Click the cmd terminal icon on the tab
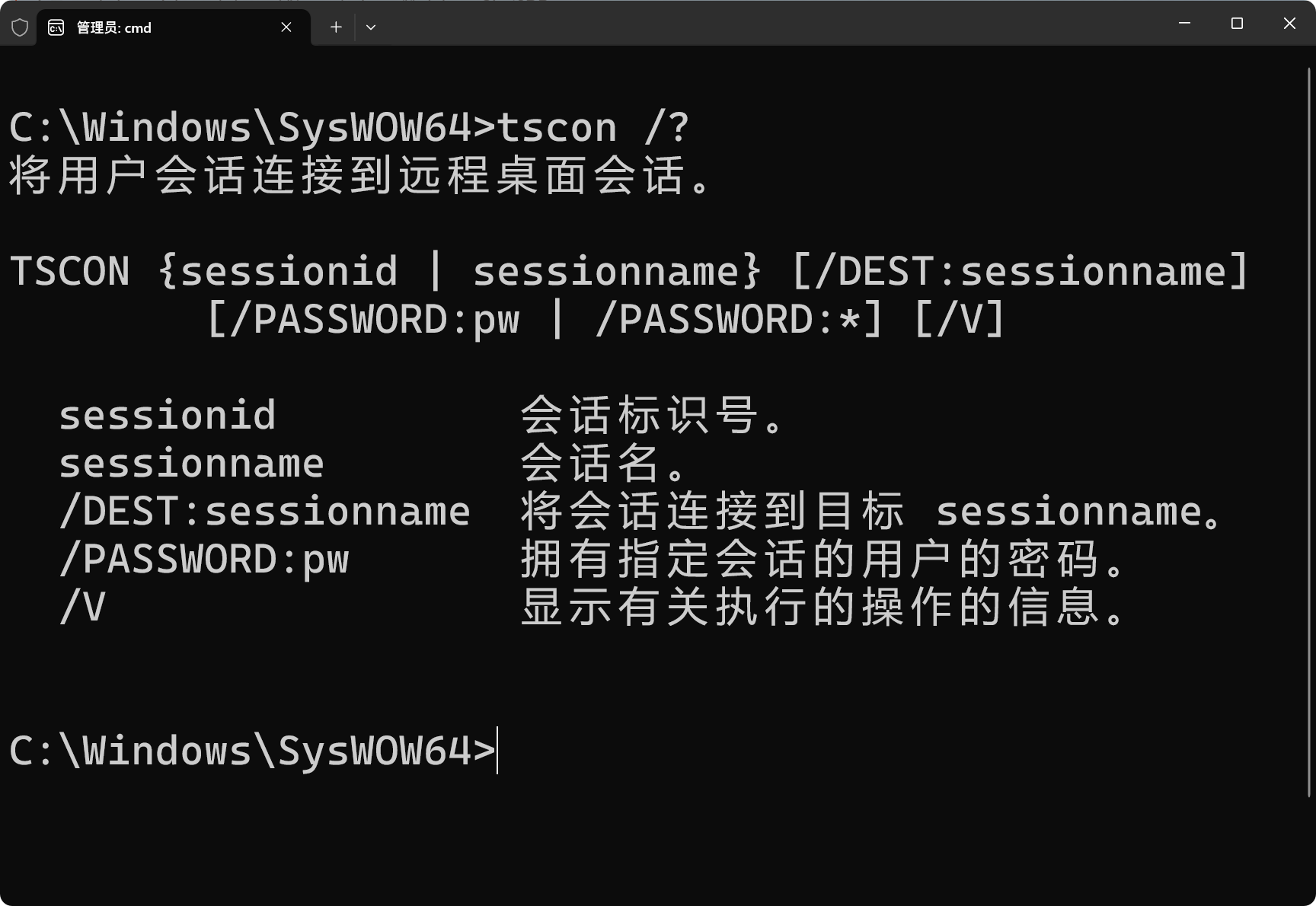The height and width of the screenshot is (906, 1316). coord(56,28)
